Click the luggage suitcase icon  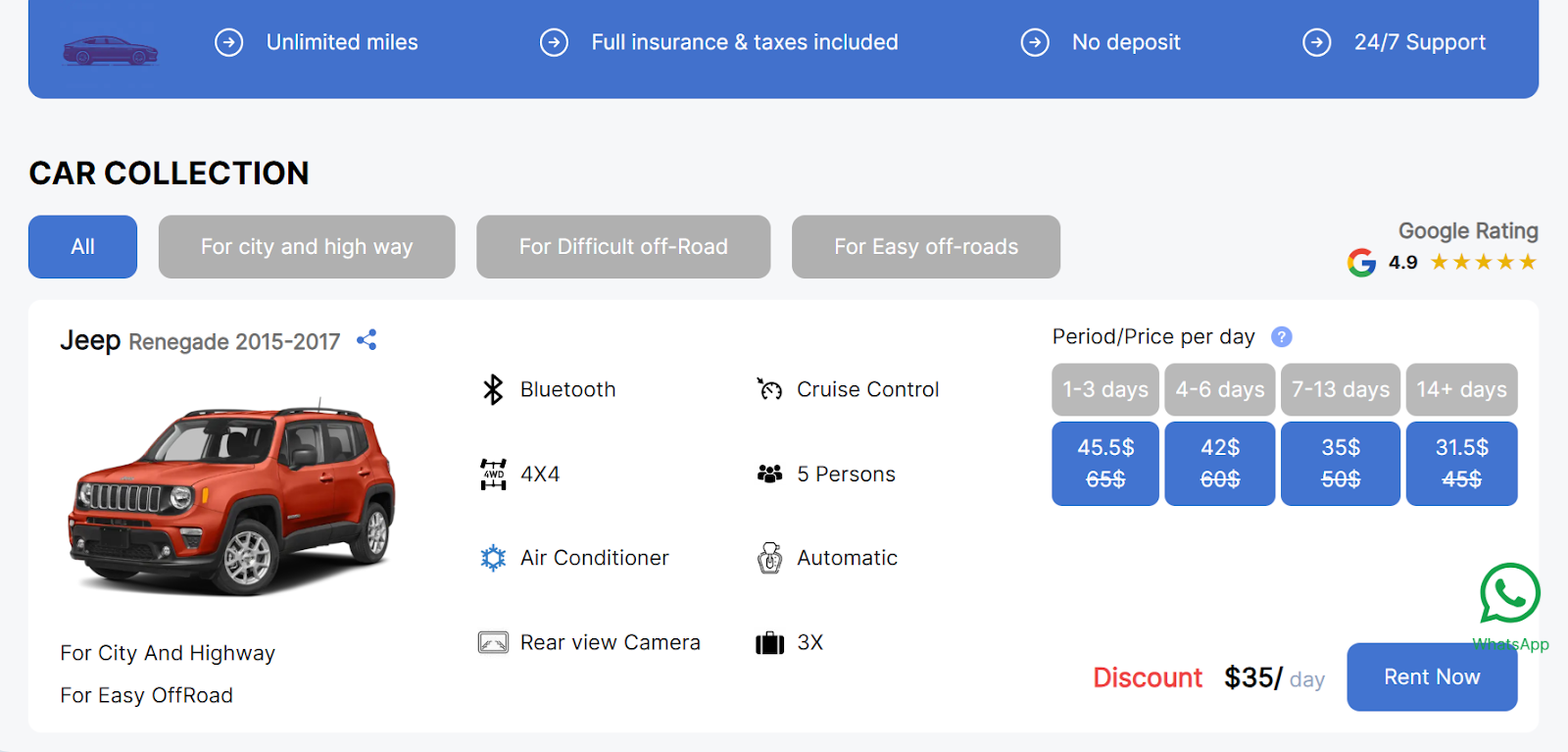click(769, 643)
